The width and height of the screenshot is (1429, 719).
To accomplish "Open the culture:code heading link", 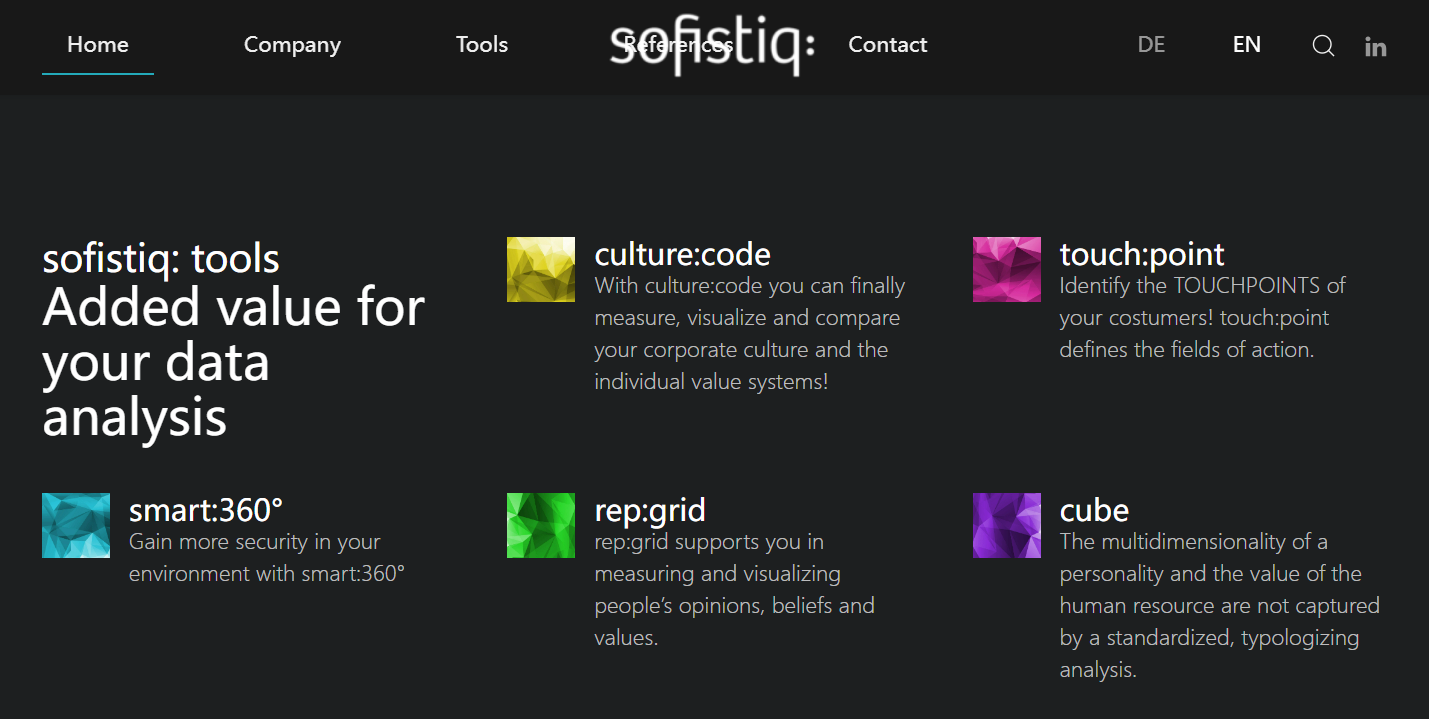I will coord(682,255).
